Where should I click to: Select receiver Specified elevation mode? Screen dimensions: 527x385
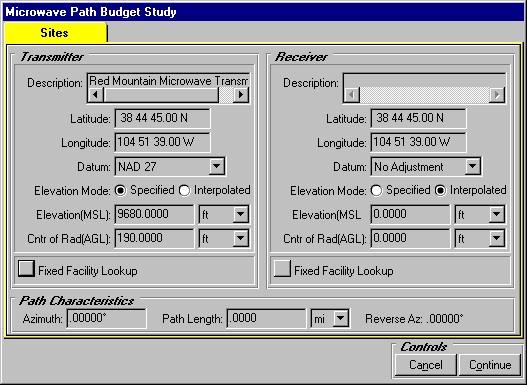pyautogui.click(x=376, y=190)
